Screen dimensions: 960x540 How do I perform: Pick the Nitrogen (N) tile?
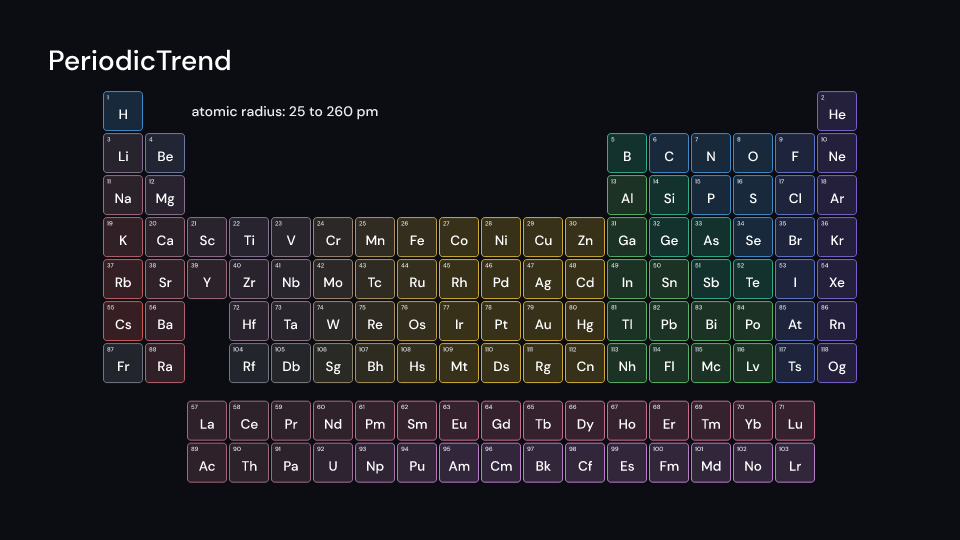pos(711,153)
